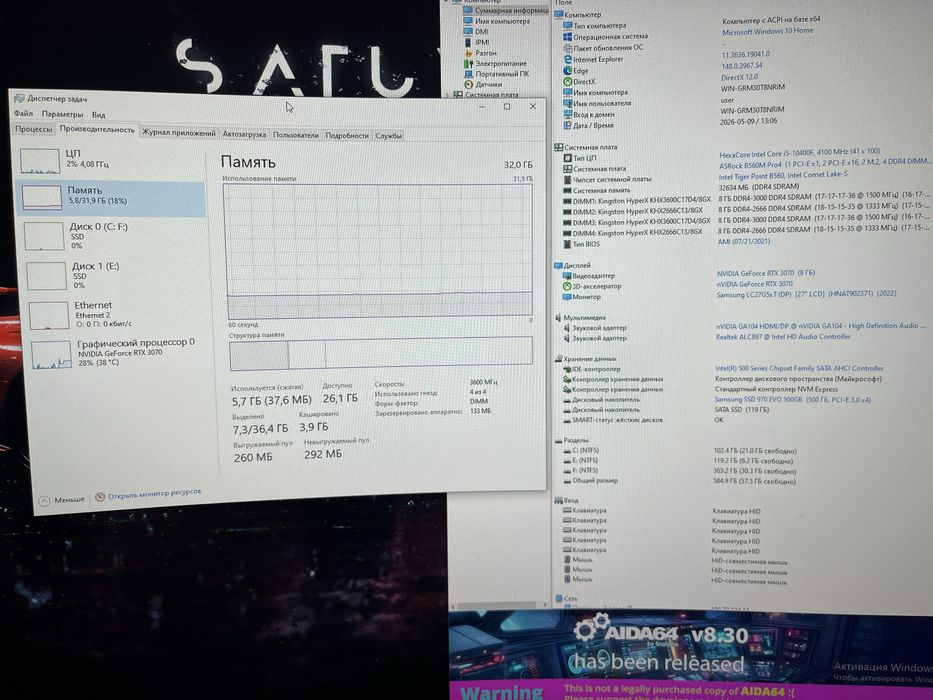Switch to the Журнал приложений tab
Viewport: 933px width, 700px height.
pos(179,133)
